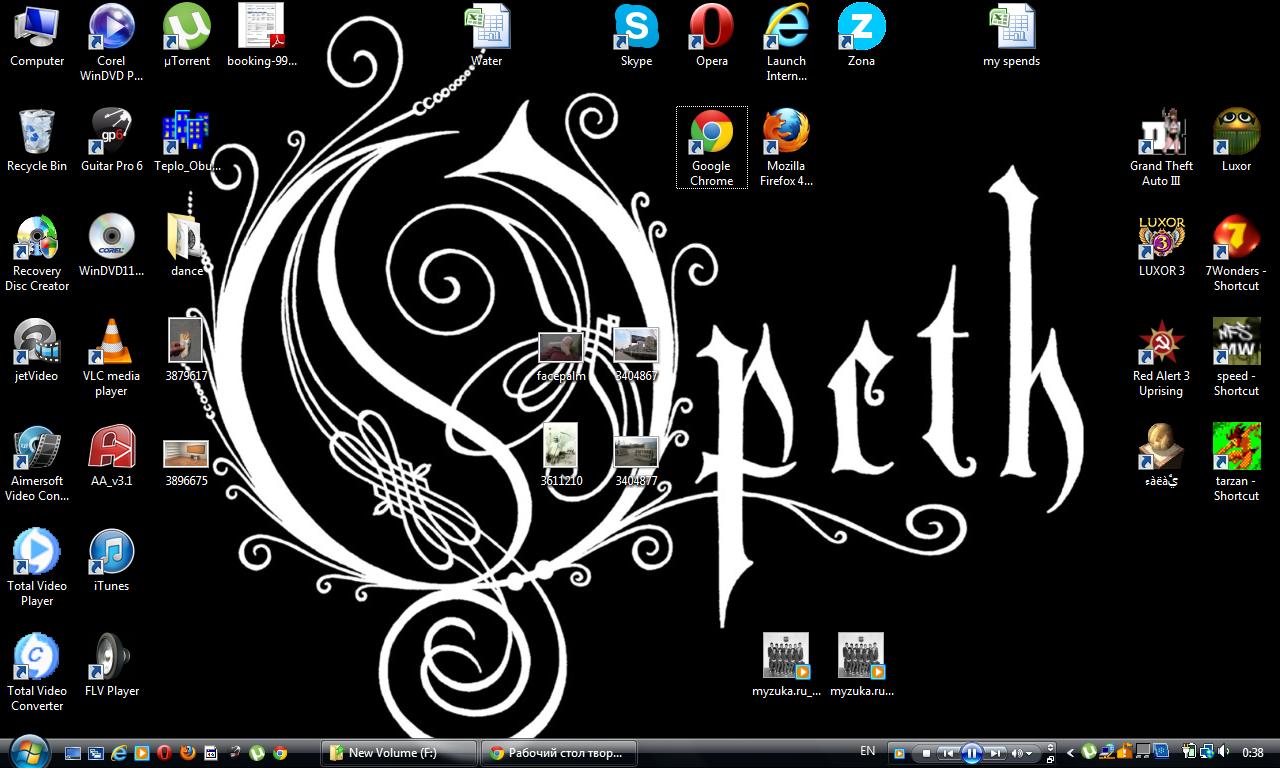Select the Red Alert 3 Uprising shortcut
Viewport: 1280px width, 768px height.
click(x=1161, y=358)
